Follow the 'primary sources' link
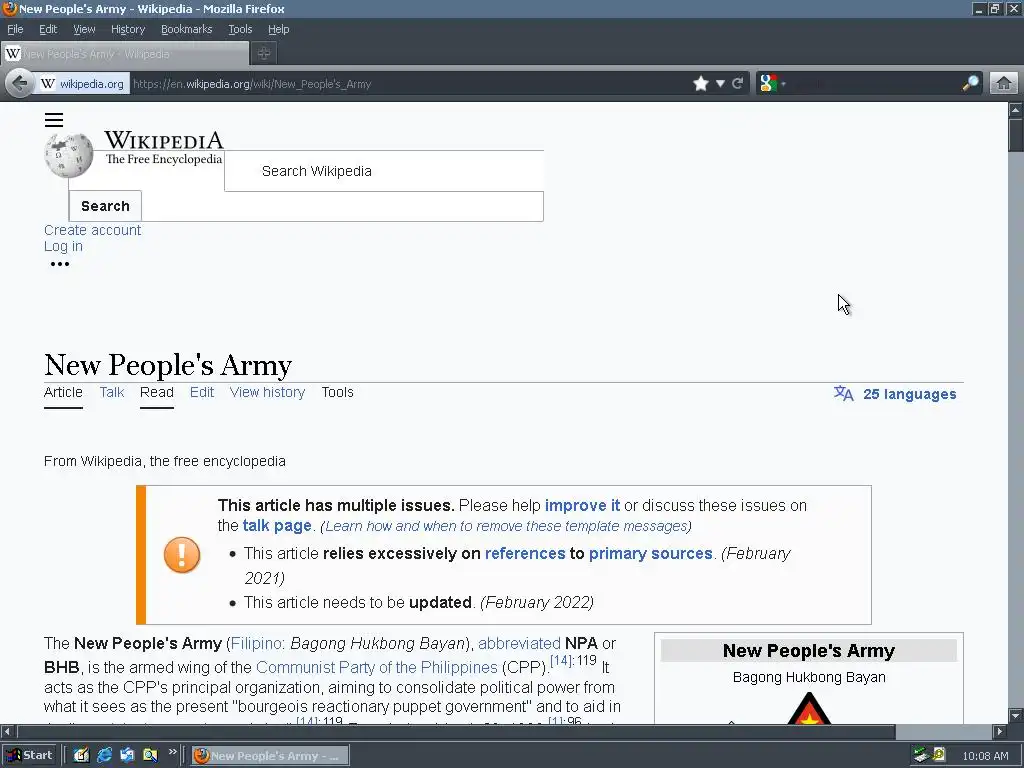 tap(650, 554)
